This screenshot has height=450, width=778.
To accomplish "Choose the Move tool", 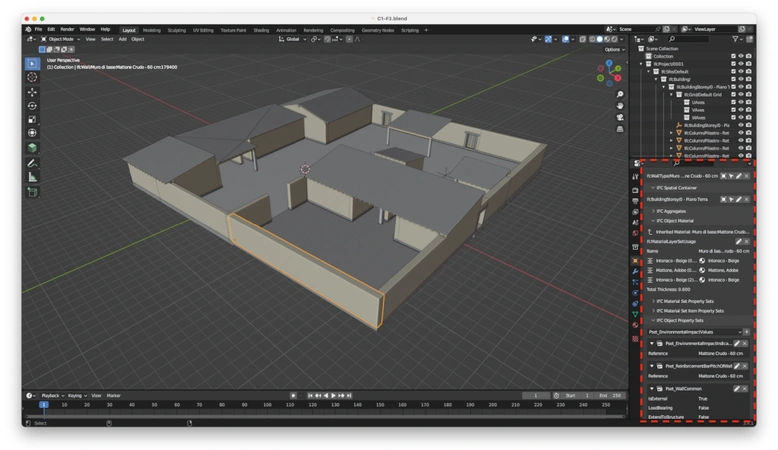I will click(x=32, y=92).
